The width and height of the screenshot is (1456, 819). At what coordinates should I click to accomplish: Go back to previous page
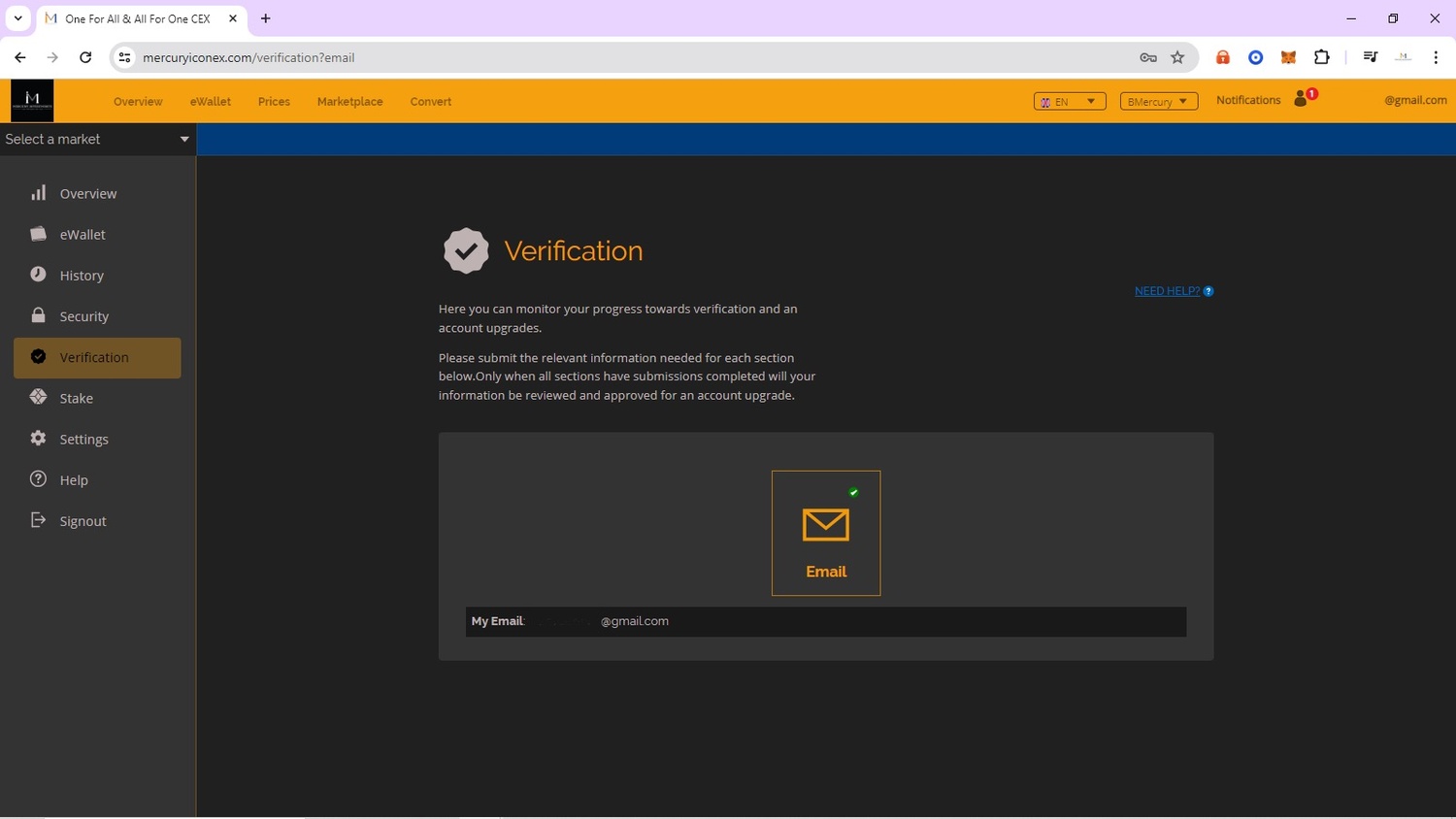pyautogui.click(x=20, y=57)
